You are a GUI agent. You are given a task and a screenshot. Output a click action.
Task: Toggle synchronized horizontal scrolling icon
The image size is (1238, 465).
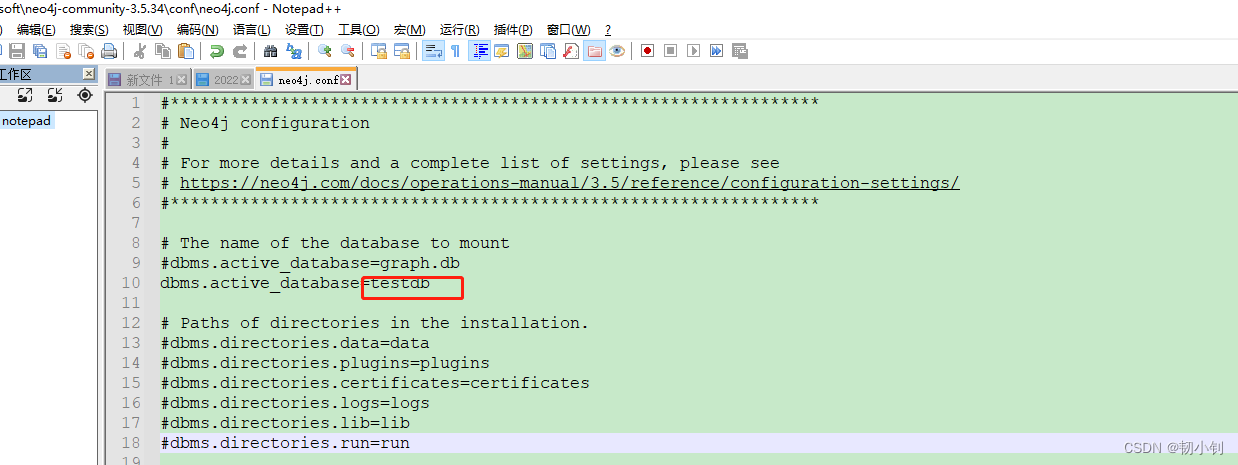402,50
